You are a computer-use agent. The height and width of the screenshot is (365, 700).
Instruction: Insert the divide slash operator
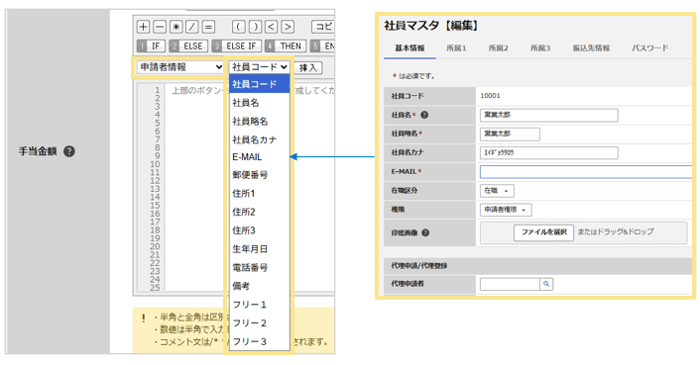(192, 27)
